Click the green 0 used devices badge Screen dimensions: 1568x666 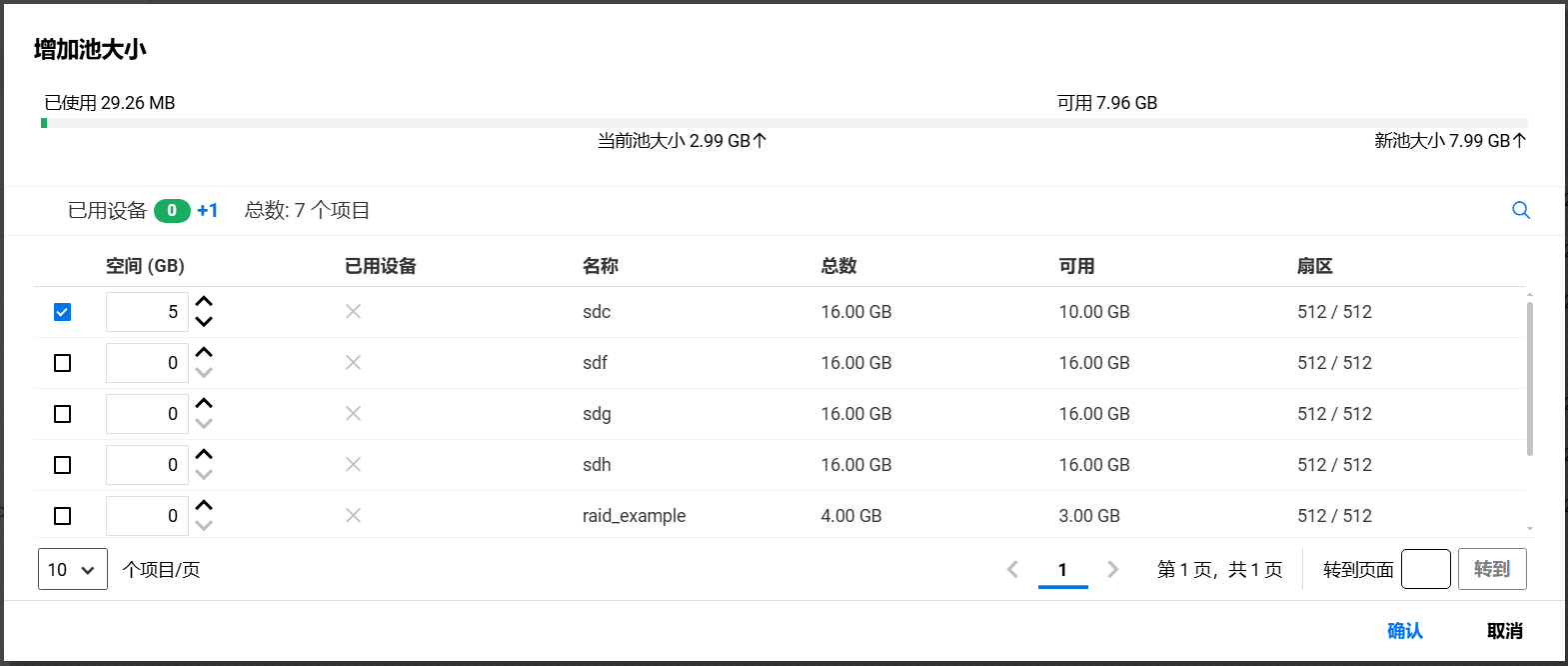[172, 210]
